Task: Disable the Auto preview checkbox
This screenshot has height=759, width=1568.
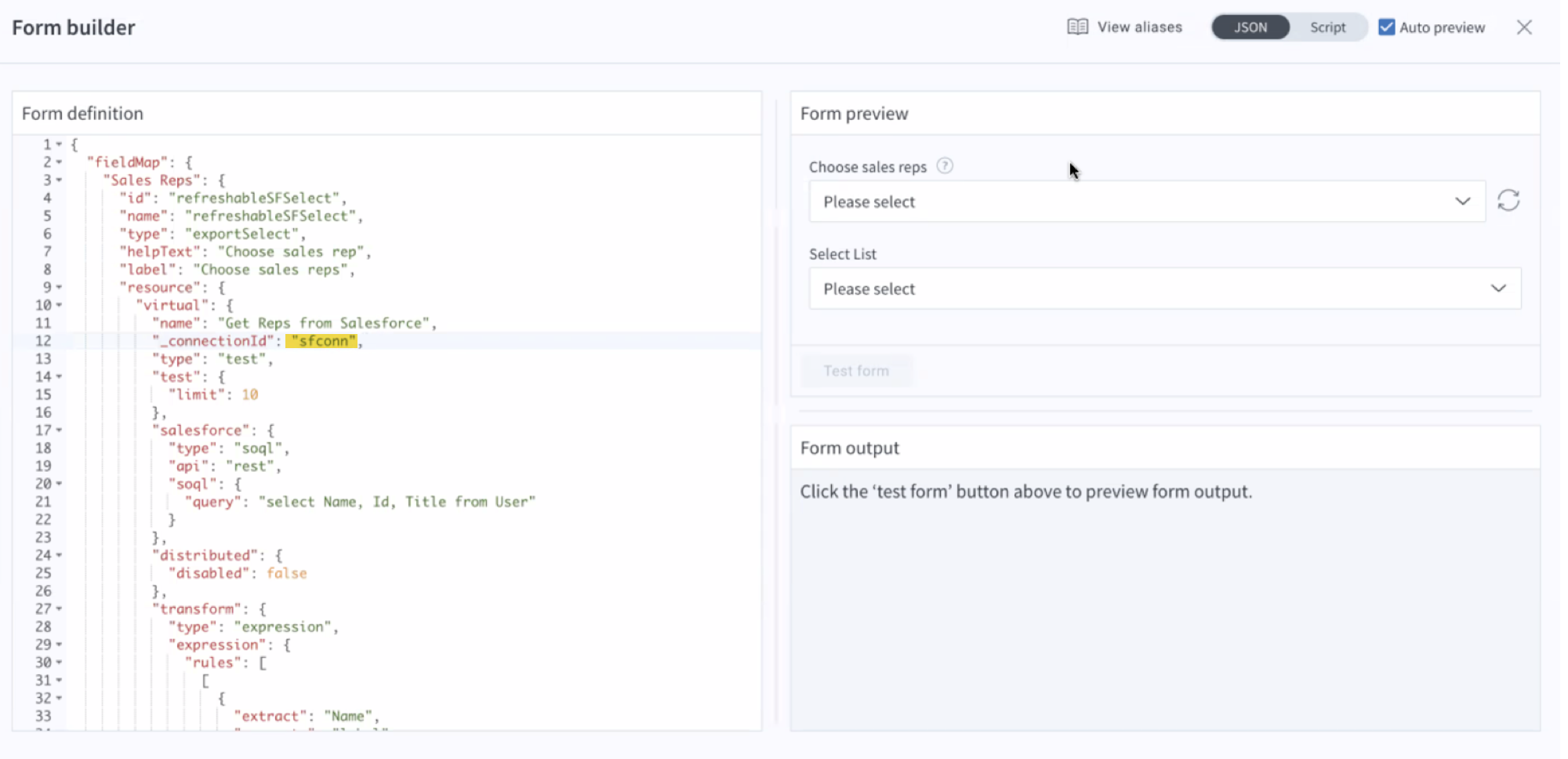Action: (x=1386, y=26)
